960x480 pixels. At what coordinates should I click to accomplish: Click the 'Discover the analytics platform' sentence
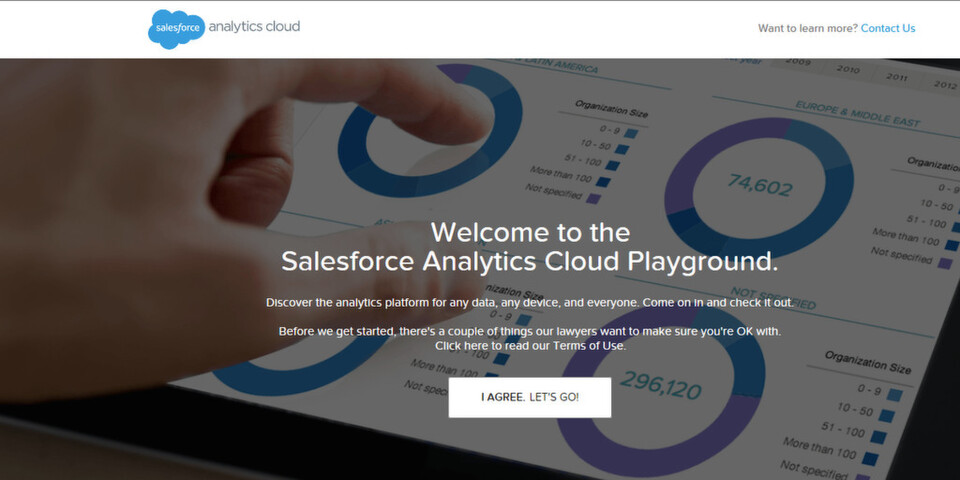pyautogui.click(x=530, y=302)
